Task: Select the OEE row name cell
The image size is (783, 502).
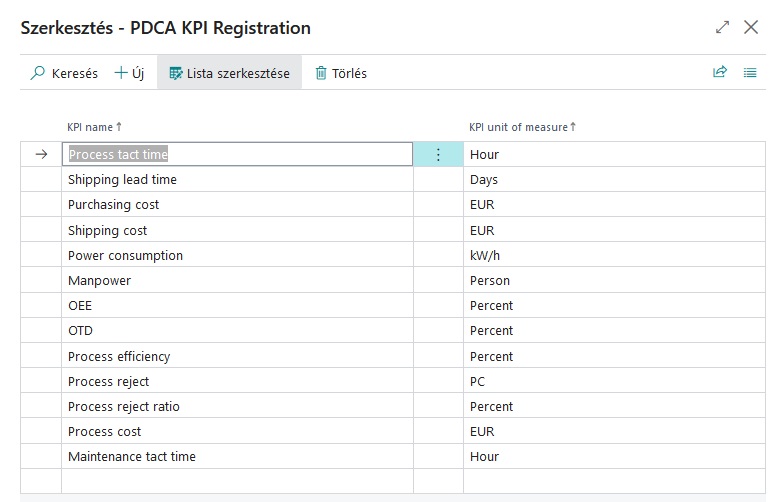Action: pos(80,305)
